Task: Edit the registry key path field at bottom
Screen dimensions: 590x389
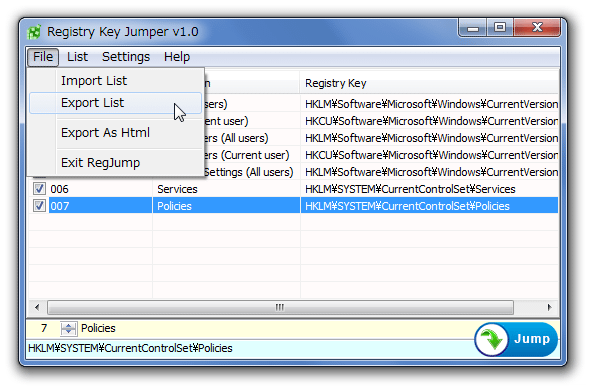Action: [x=251, y=348]
